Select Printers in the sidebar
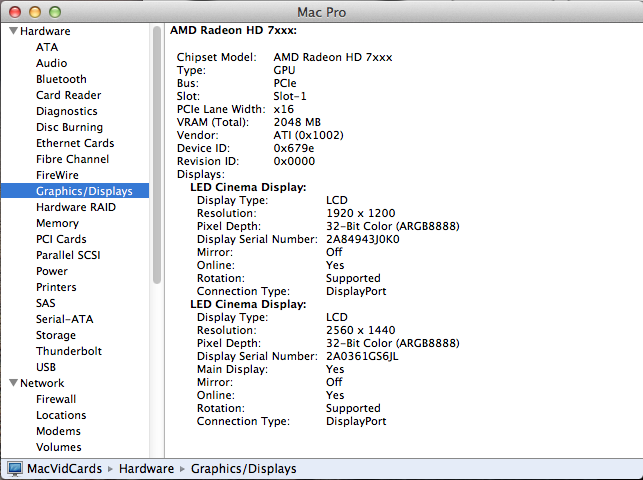 [56, 287]
